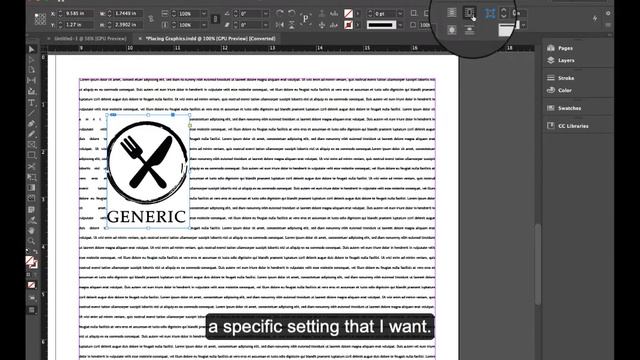This screenshot has height=360, width=640.
Task: Open the rotation angle dropdown
Action: point(265,13)
